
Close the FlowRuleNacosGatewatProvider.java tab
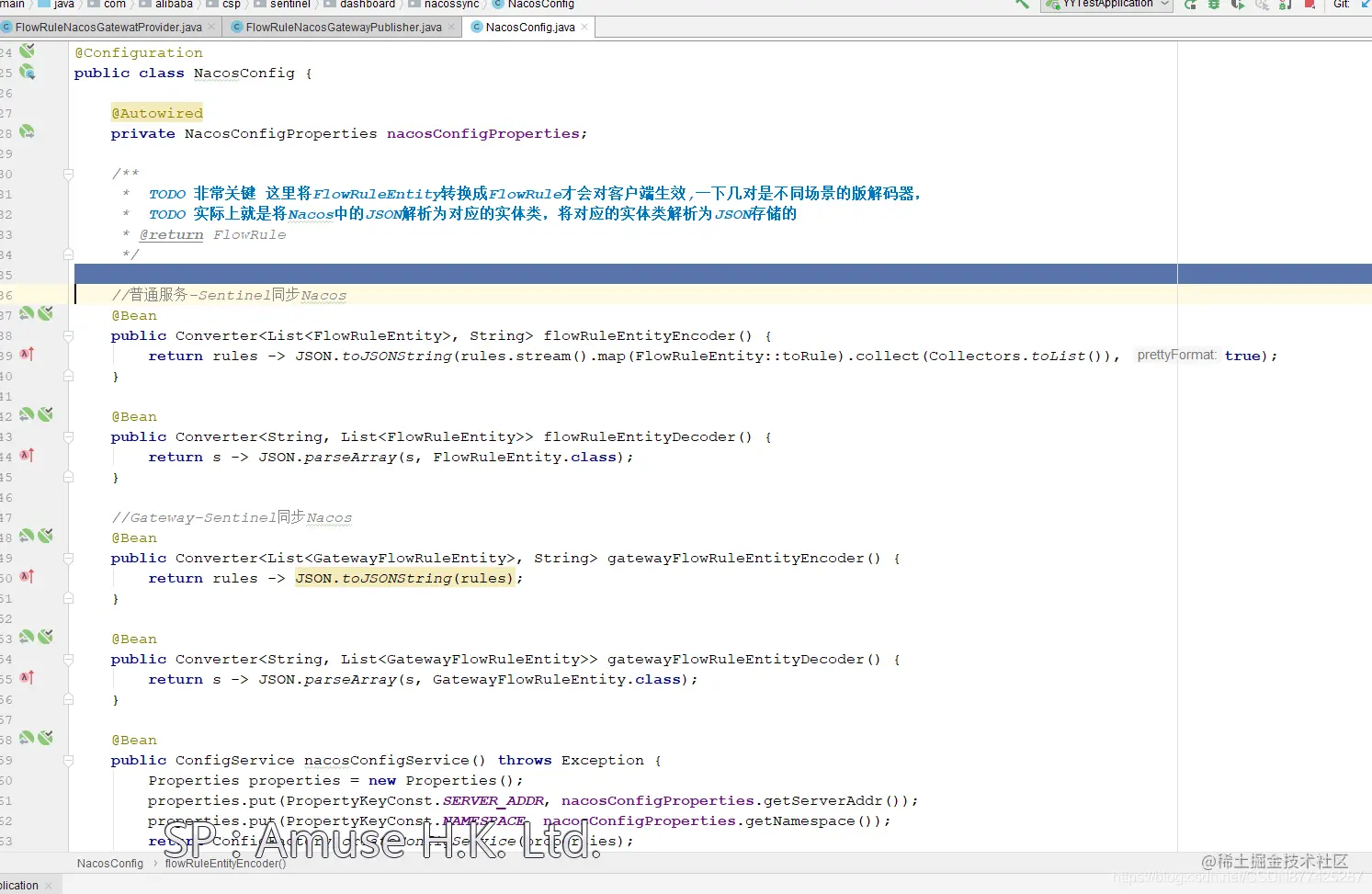click(x=211, y=27)
